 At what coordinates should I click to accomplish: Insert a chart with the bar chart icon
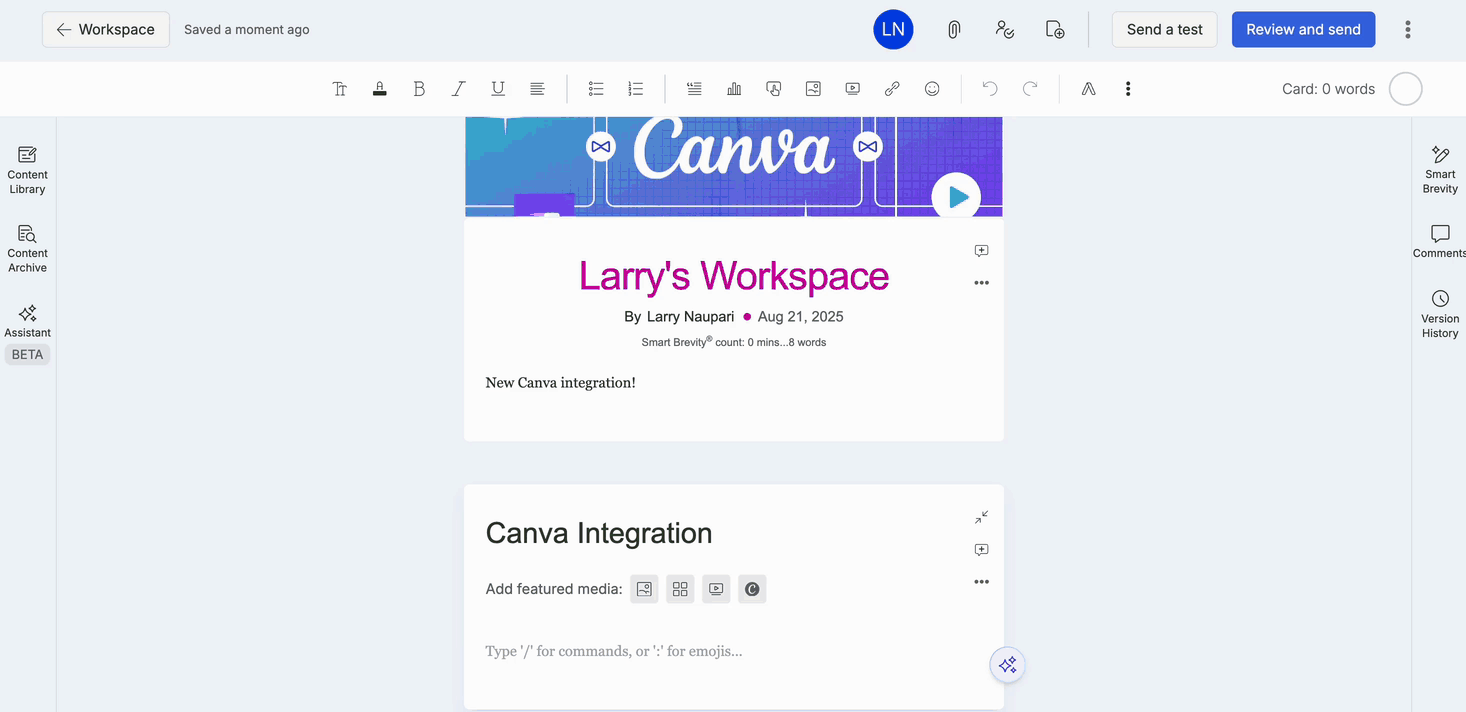734,89
